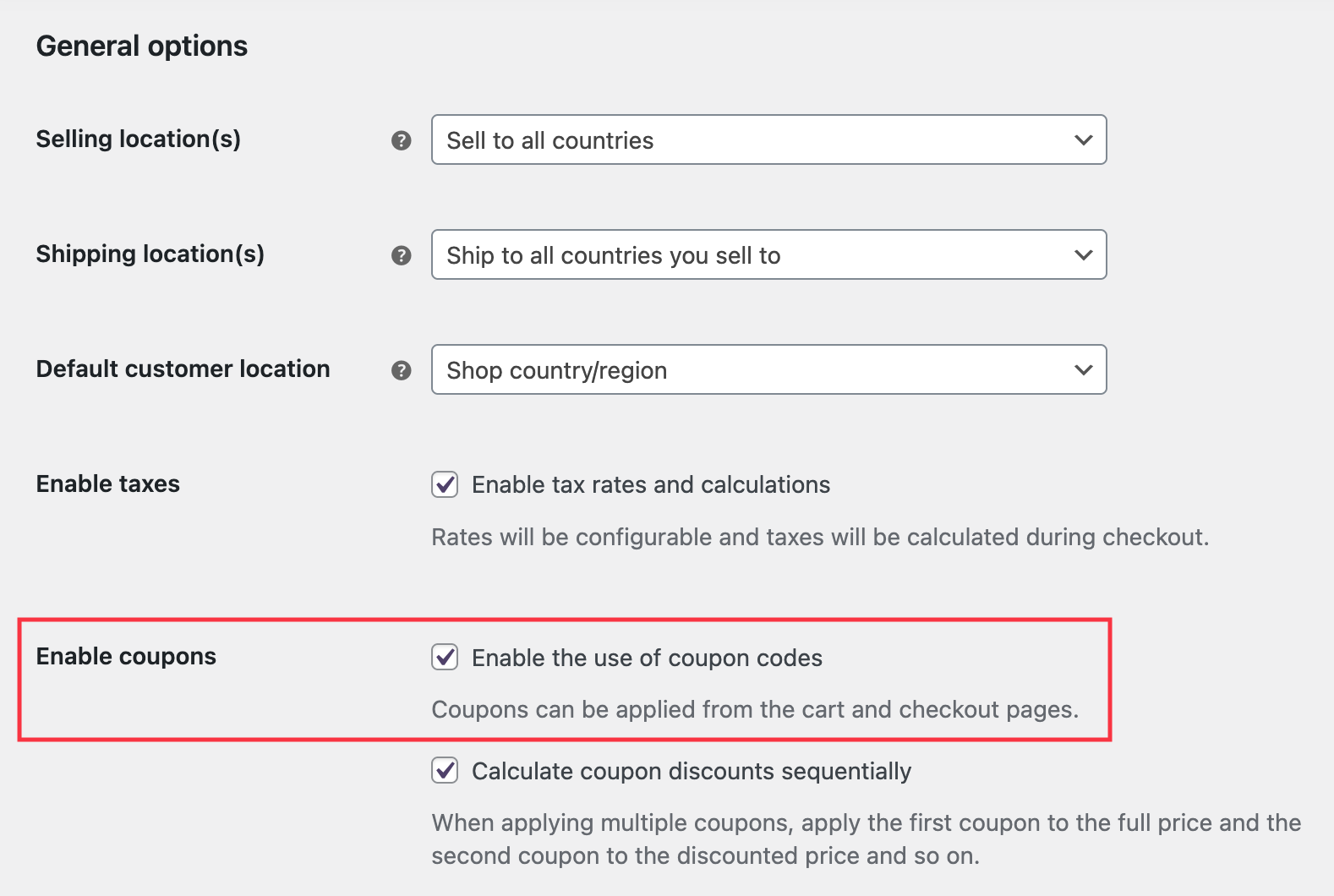Click the "Shipping location(s)" field label
1334x896 pixels.
(150, 254)
